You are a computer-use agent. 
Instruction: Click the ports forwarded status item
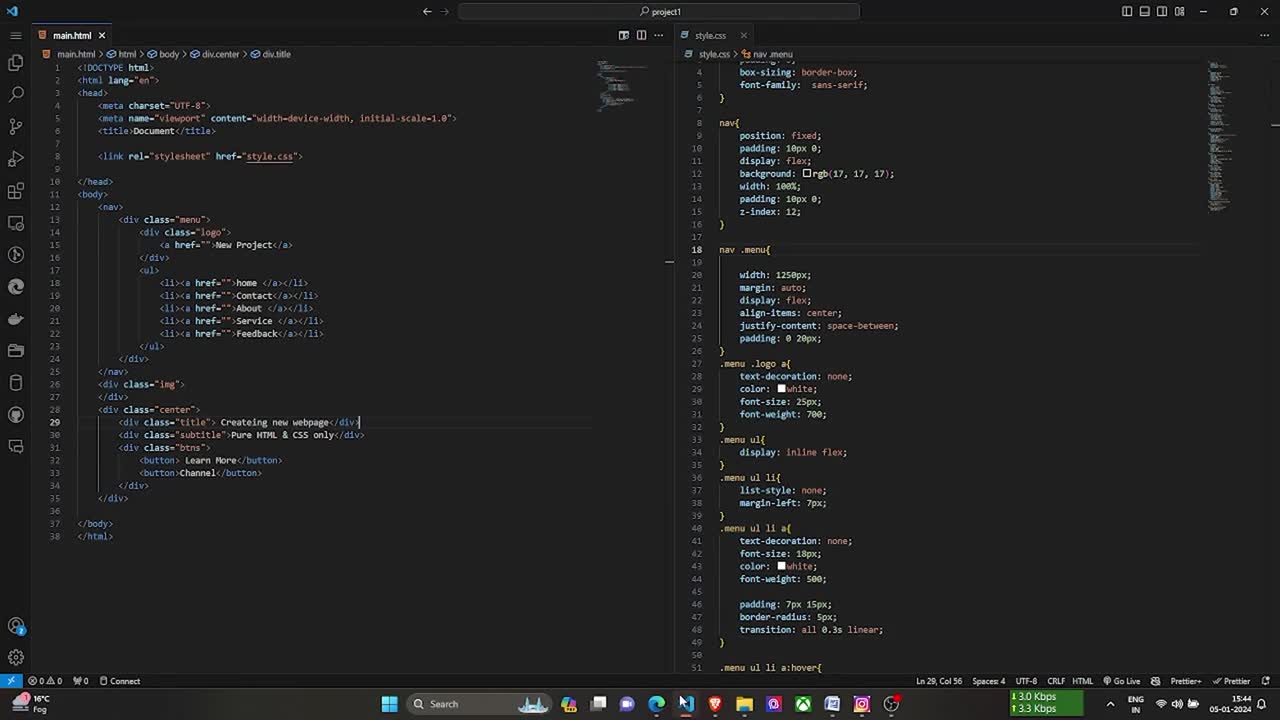click(80, 681)
